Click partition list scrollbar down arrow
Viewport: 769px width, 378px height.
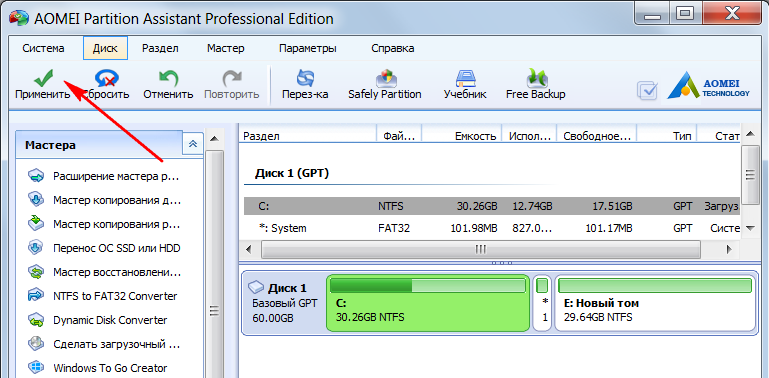click(x=749, y=228)
